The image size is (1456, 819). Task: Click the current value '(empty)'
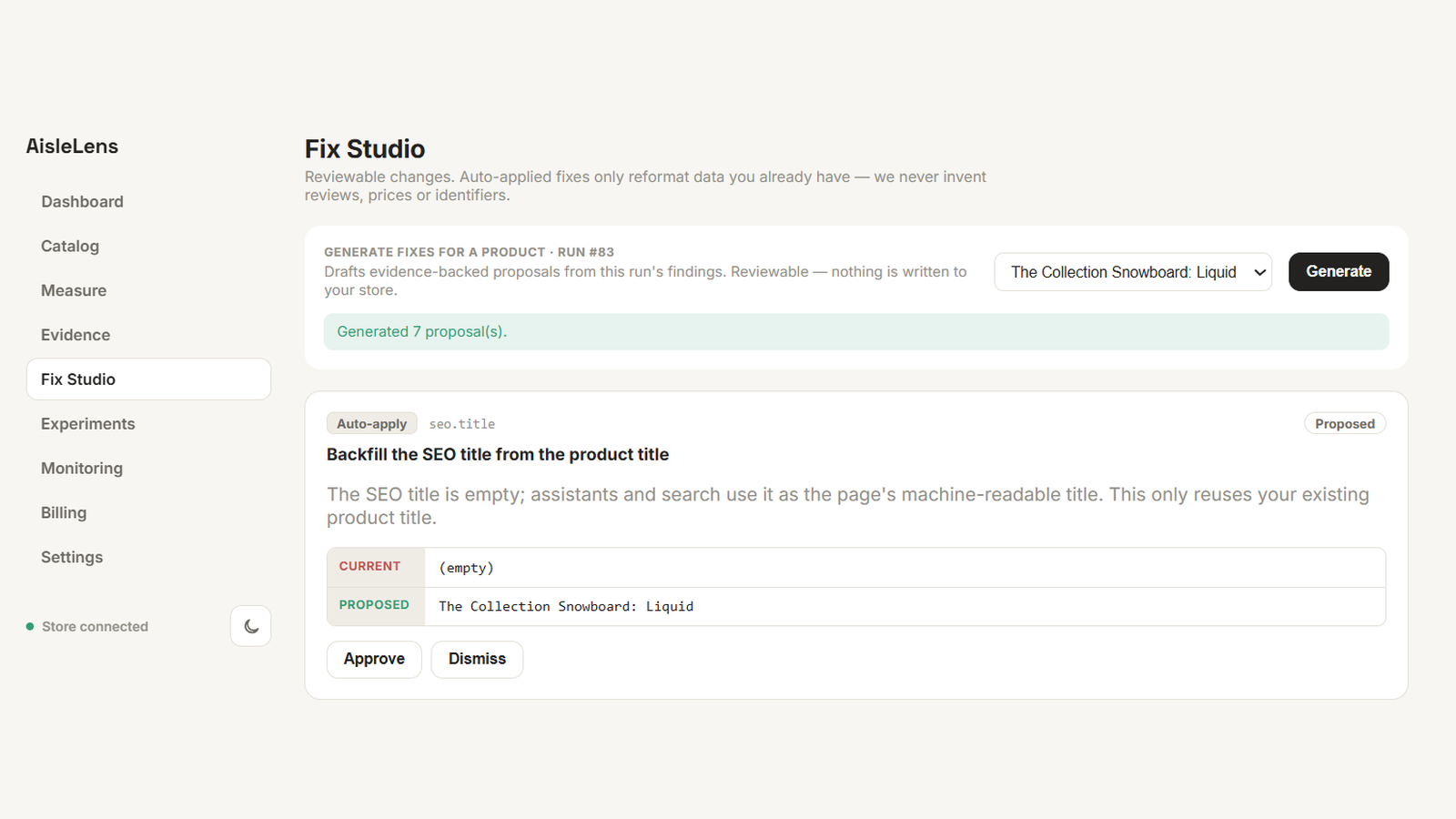(466, 568)
